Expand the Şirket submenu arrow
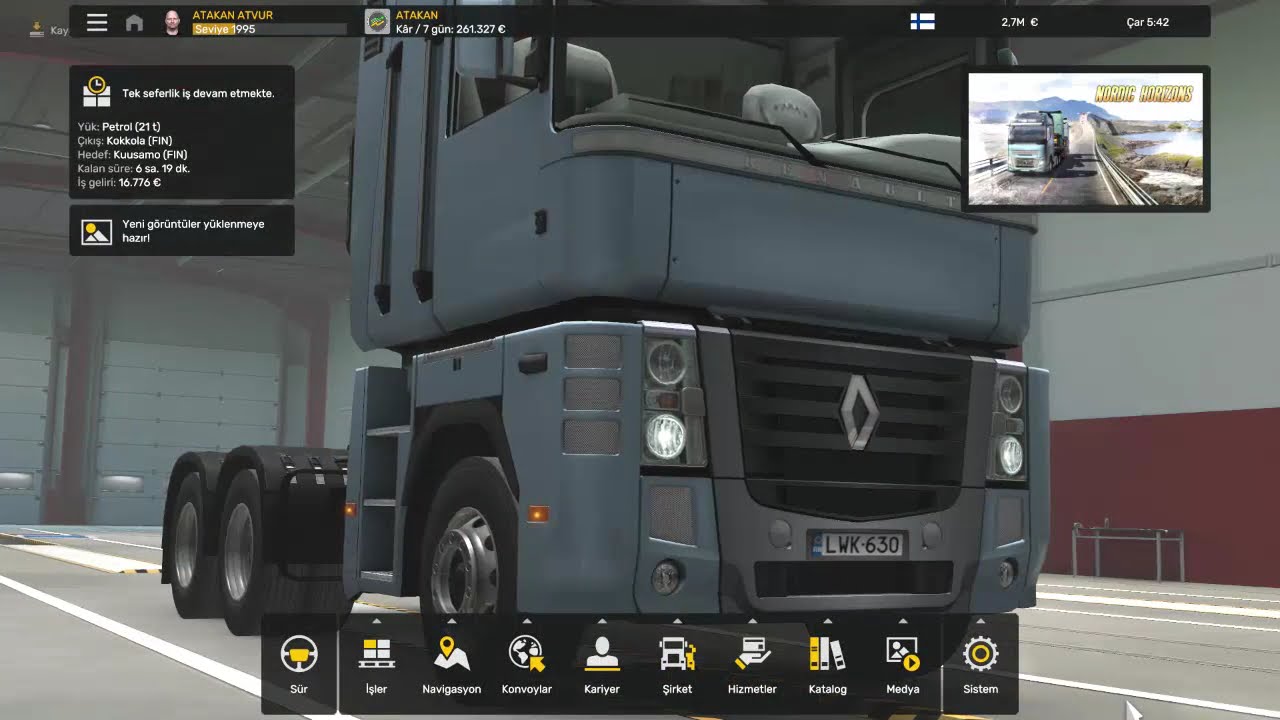Viewport: 1280px width, 720px height. [677, 621]
